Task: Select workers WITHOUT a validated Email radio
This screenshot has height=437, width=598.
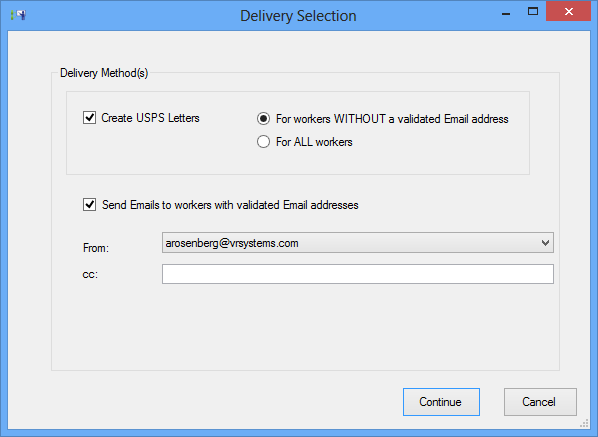Action: [x=263, y=119]
